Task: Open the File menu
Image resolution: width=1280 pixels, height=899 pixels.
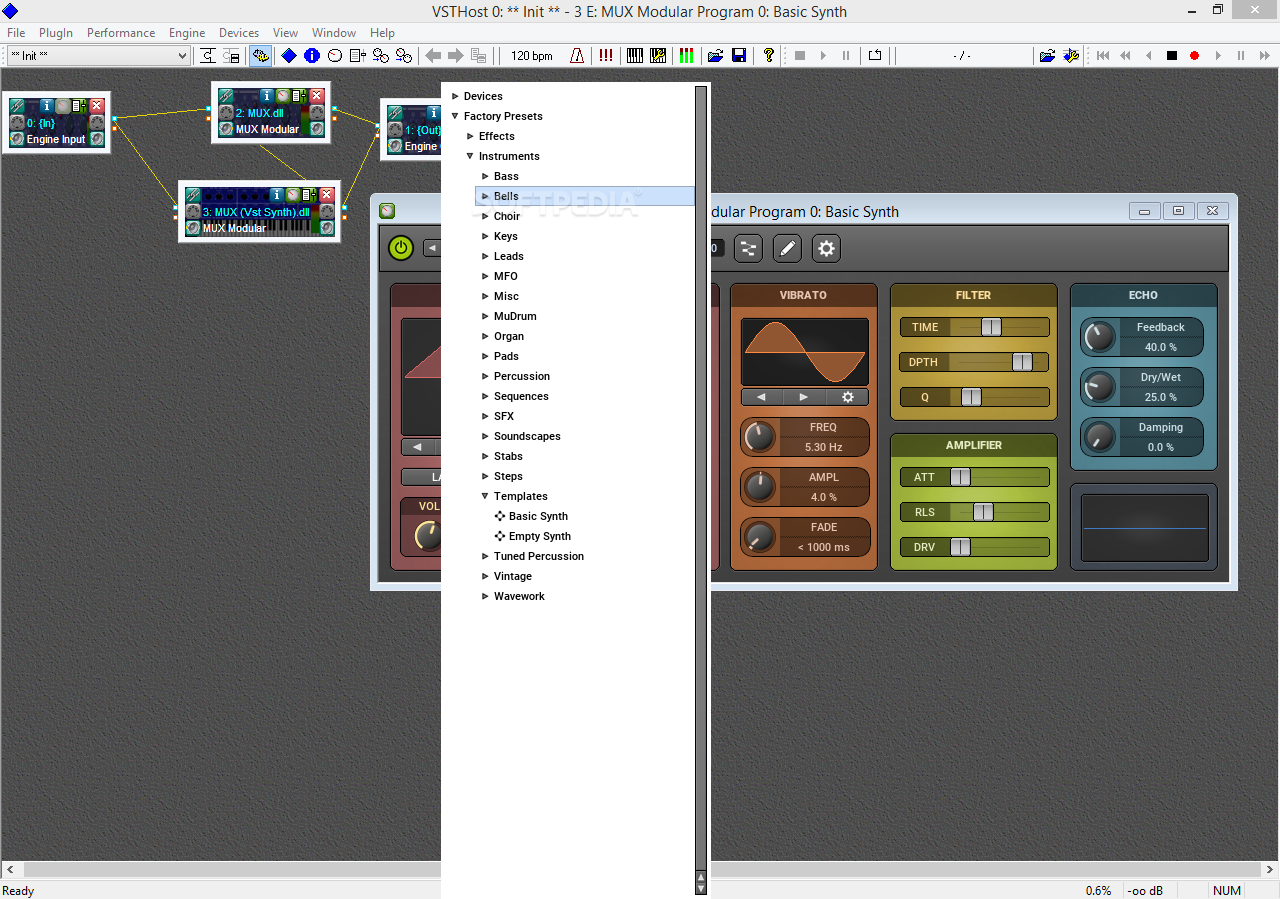Action: 16,33
